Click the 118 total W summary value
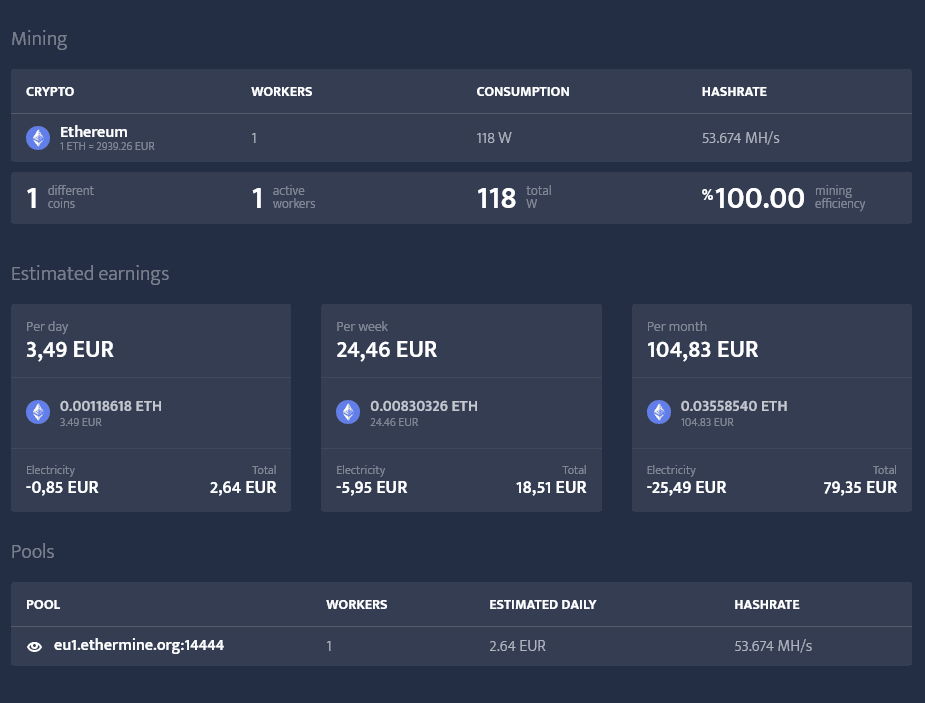This screenshot has height=703, width=925. click(497, 198)
